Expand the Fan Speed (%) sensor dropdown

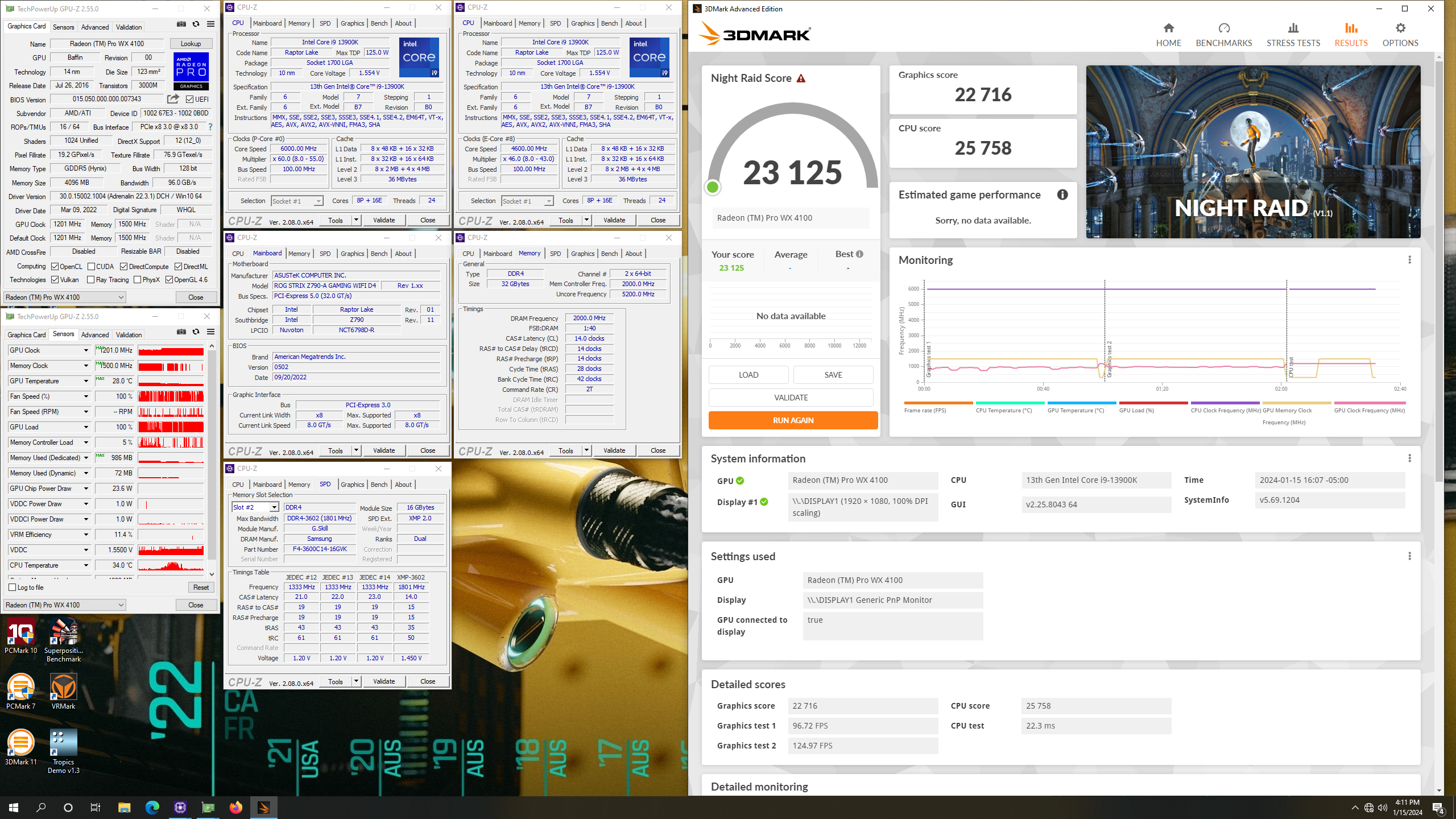click(86, 396)
